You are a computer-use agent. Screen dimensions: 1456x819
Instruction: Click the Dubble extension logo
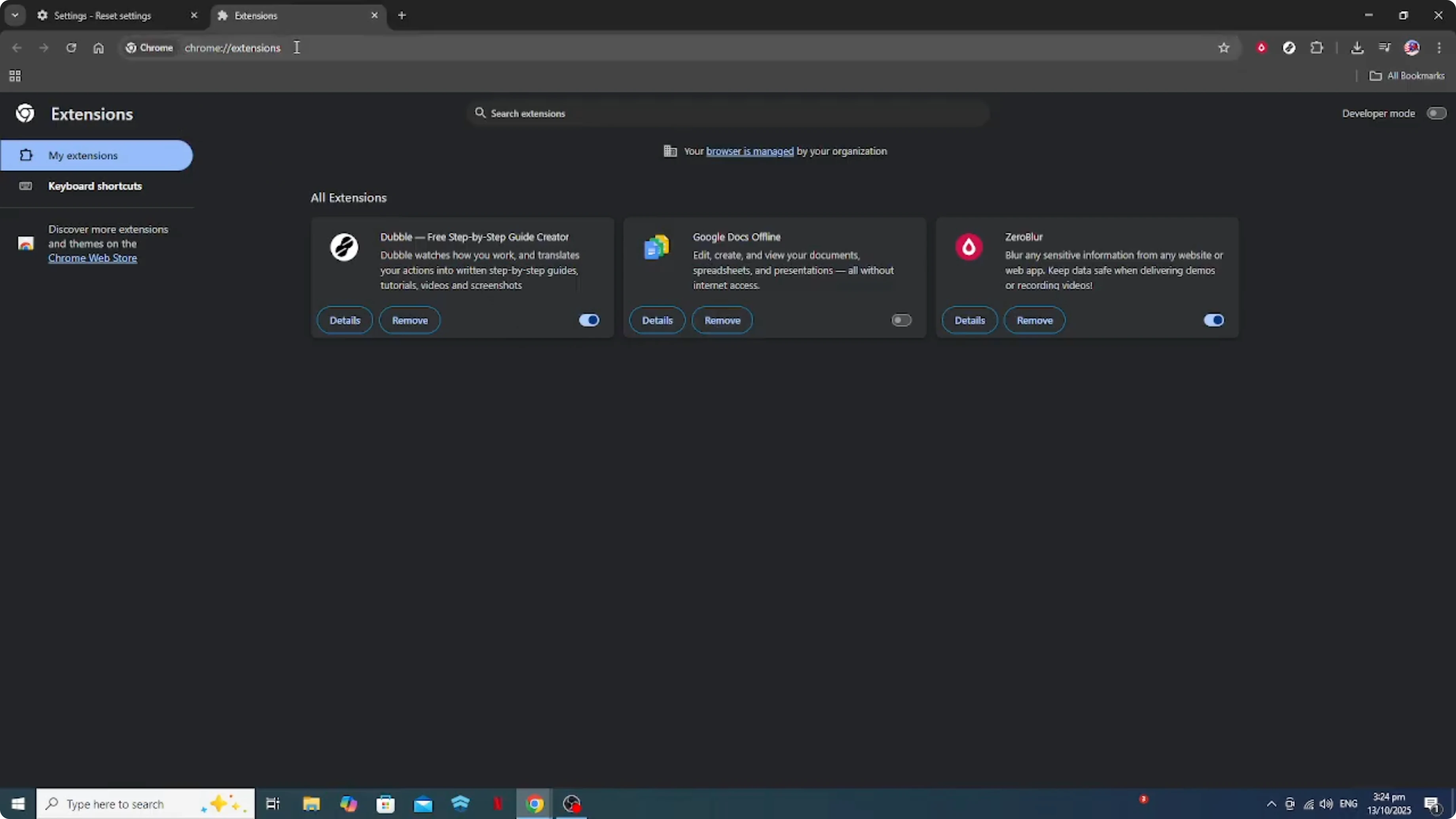click(344, 247)
